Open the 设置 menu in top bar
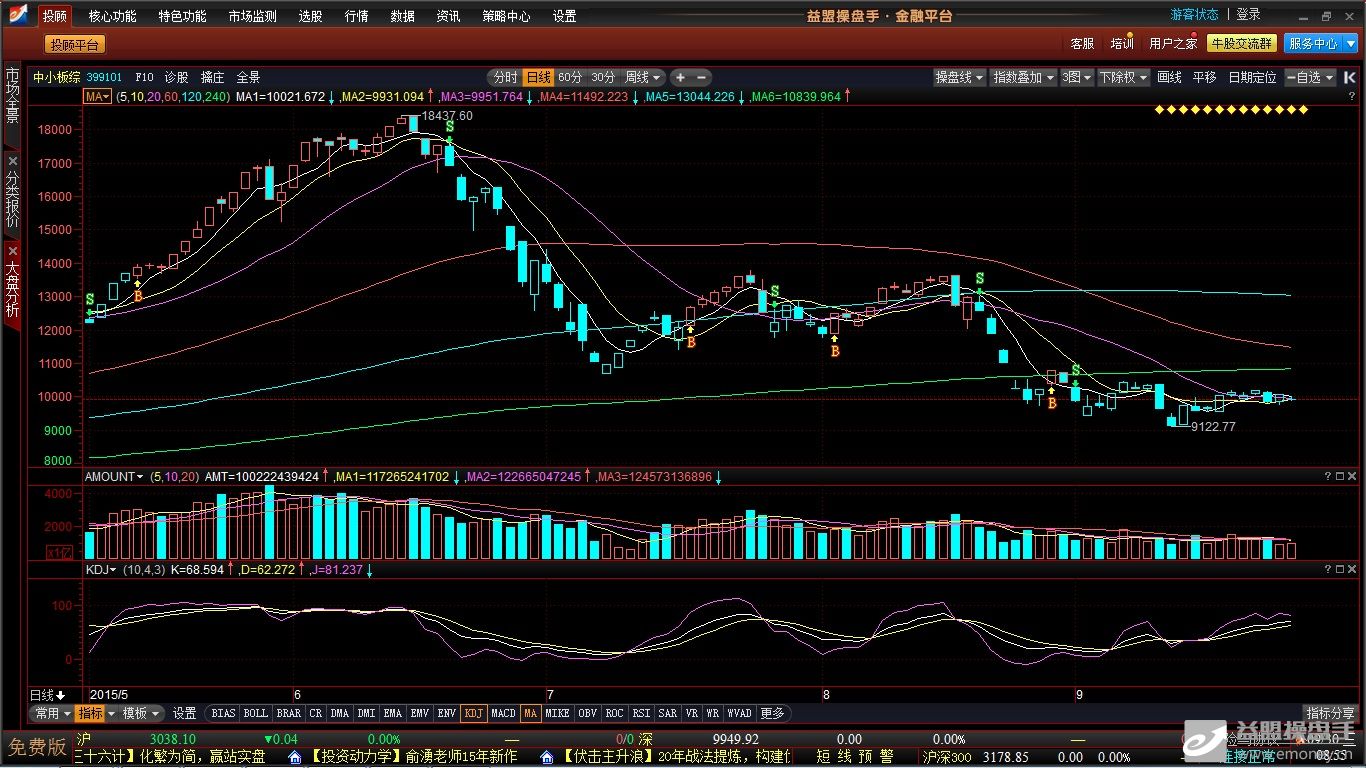1366x768 pixels. pyautogui.click(x=564, y=16)
